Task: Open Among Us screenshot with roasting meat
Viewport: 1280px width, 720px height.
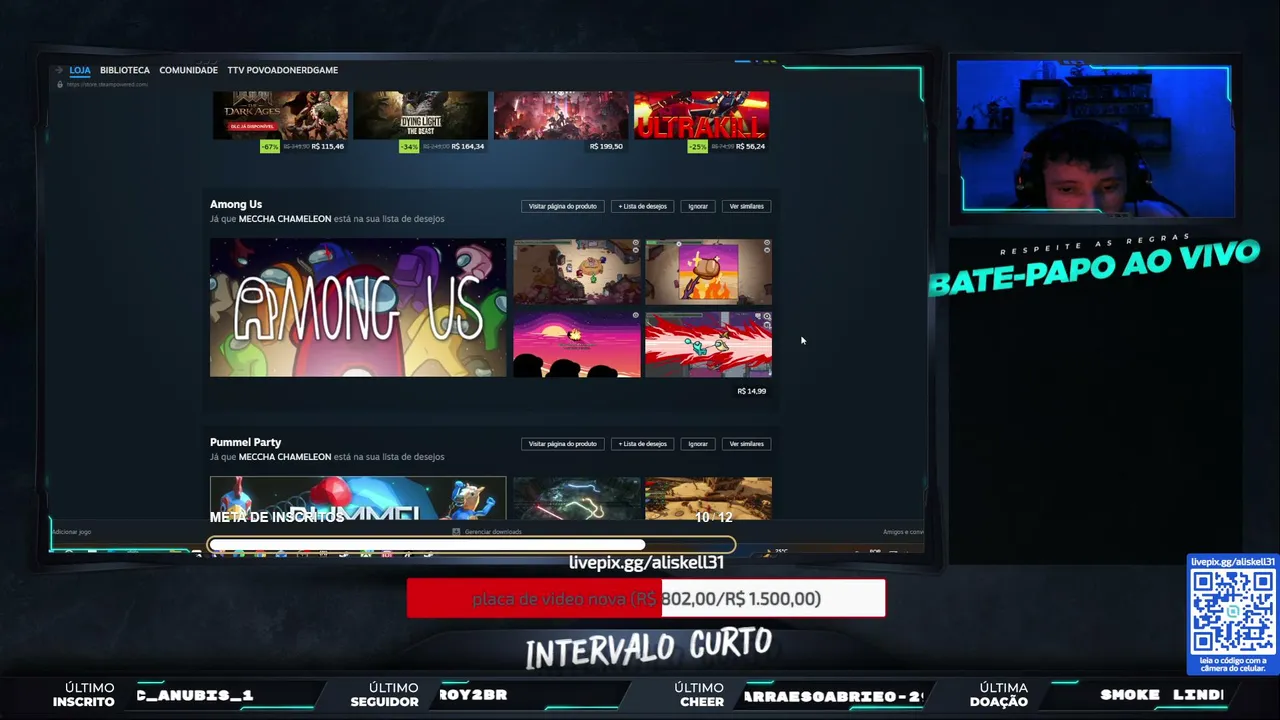Action: point(708,271)
